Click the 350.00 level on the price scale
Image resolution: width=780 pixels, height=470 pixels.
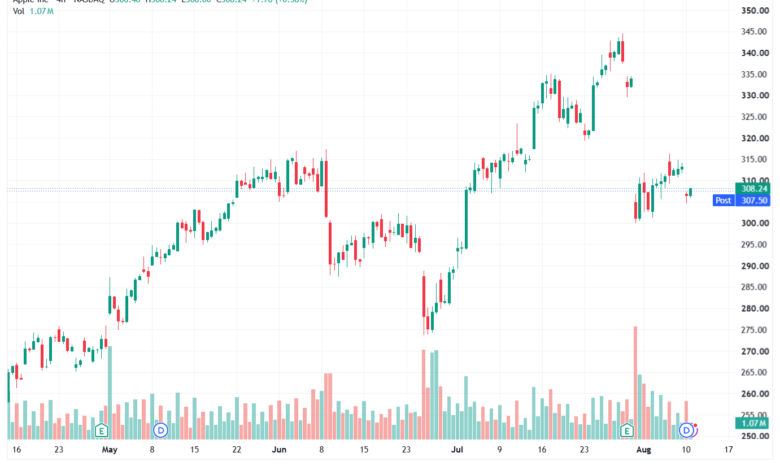tap(755, 10)
